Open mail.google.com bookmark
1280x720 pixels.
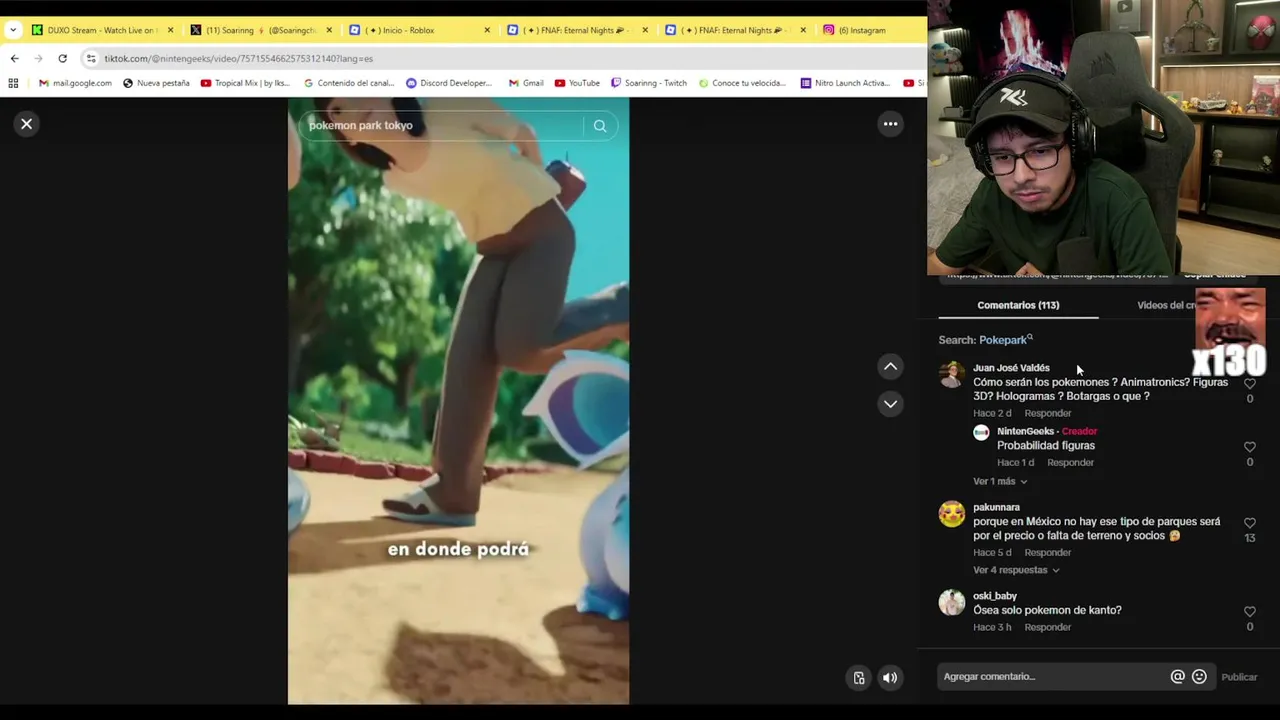75,83
